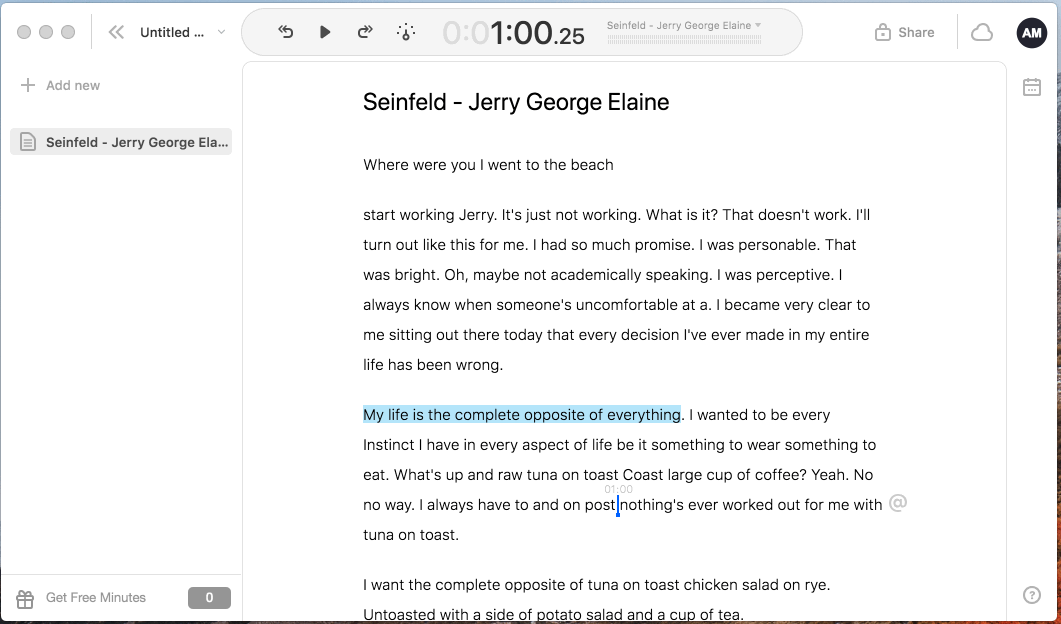This screenshot has width=1061, height=624.
Task: Open cloud sync status icon
Action: pos(982,32)
